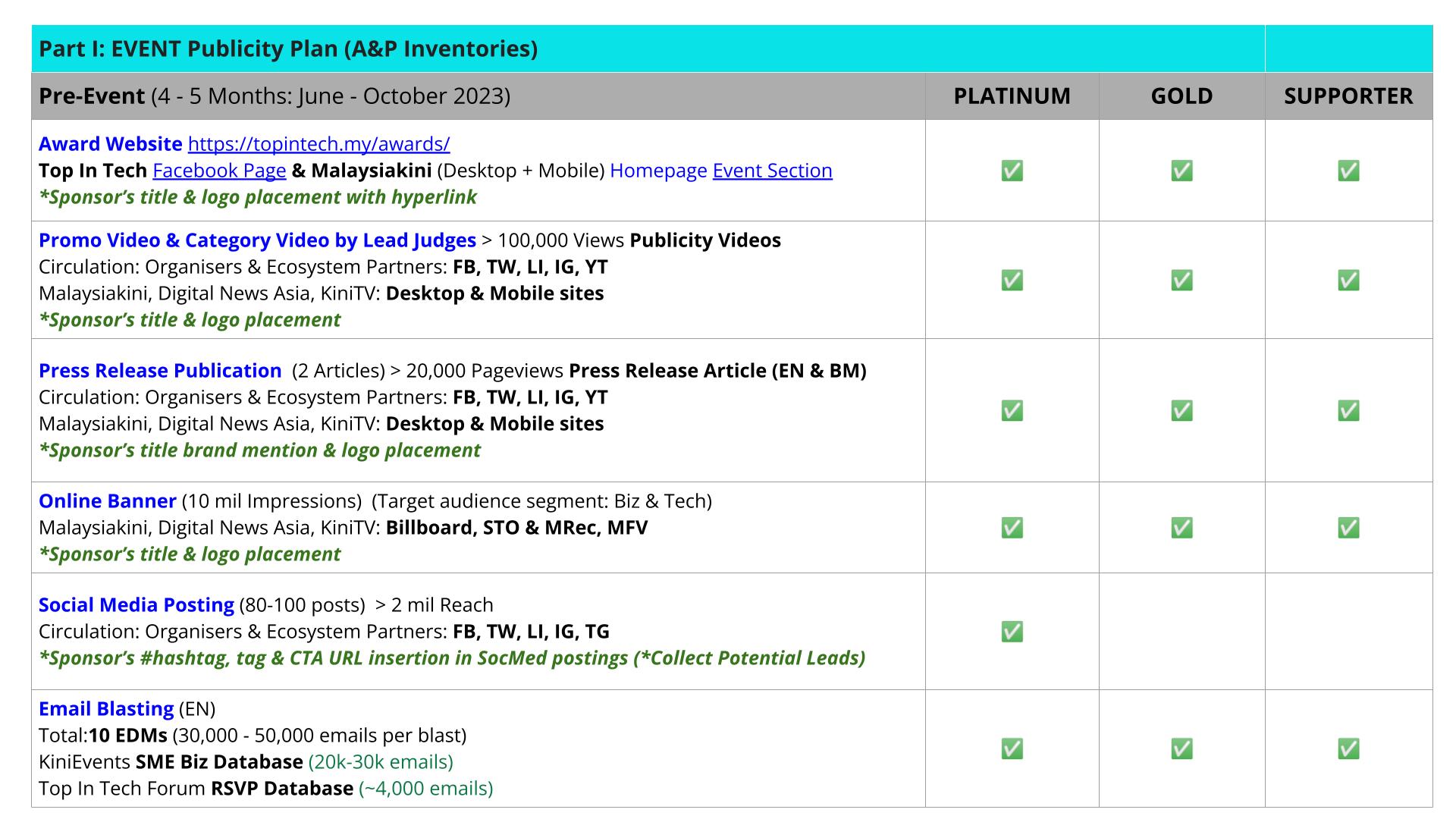Screen dimensions: 1456x819
Task: Click Platinum checkmark for Promo Video row
Action: click(x=1012, y=280)
